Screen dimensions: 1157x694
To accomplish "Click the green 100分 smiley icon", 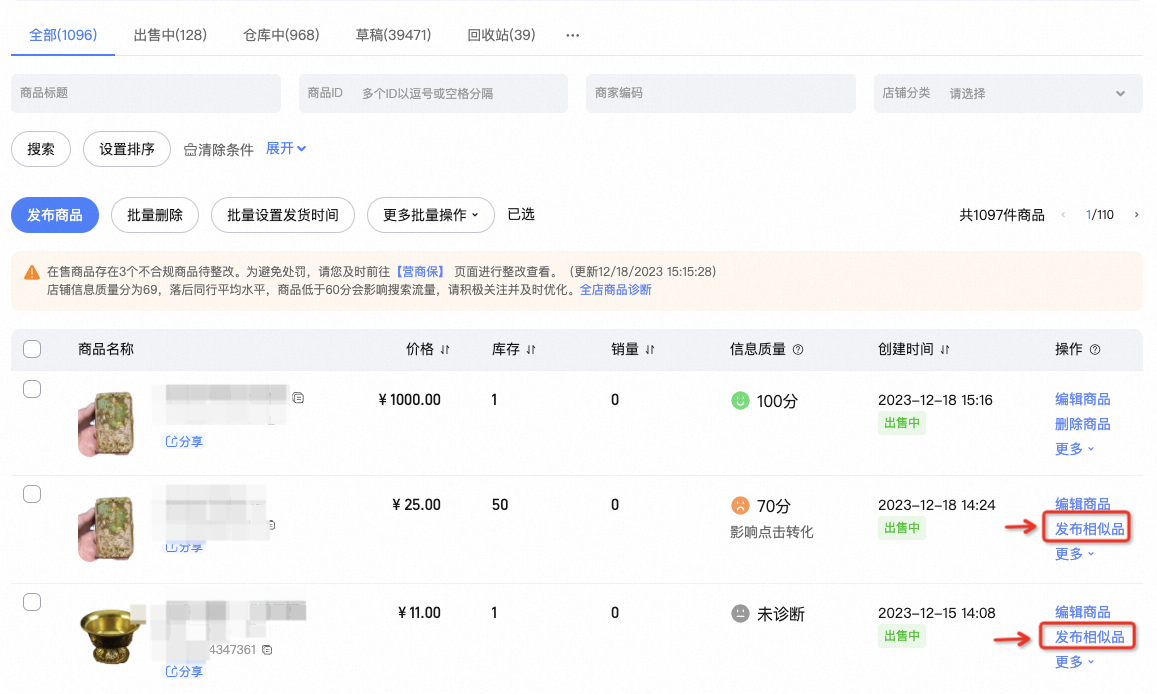I will tap(740, 400).
